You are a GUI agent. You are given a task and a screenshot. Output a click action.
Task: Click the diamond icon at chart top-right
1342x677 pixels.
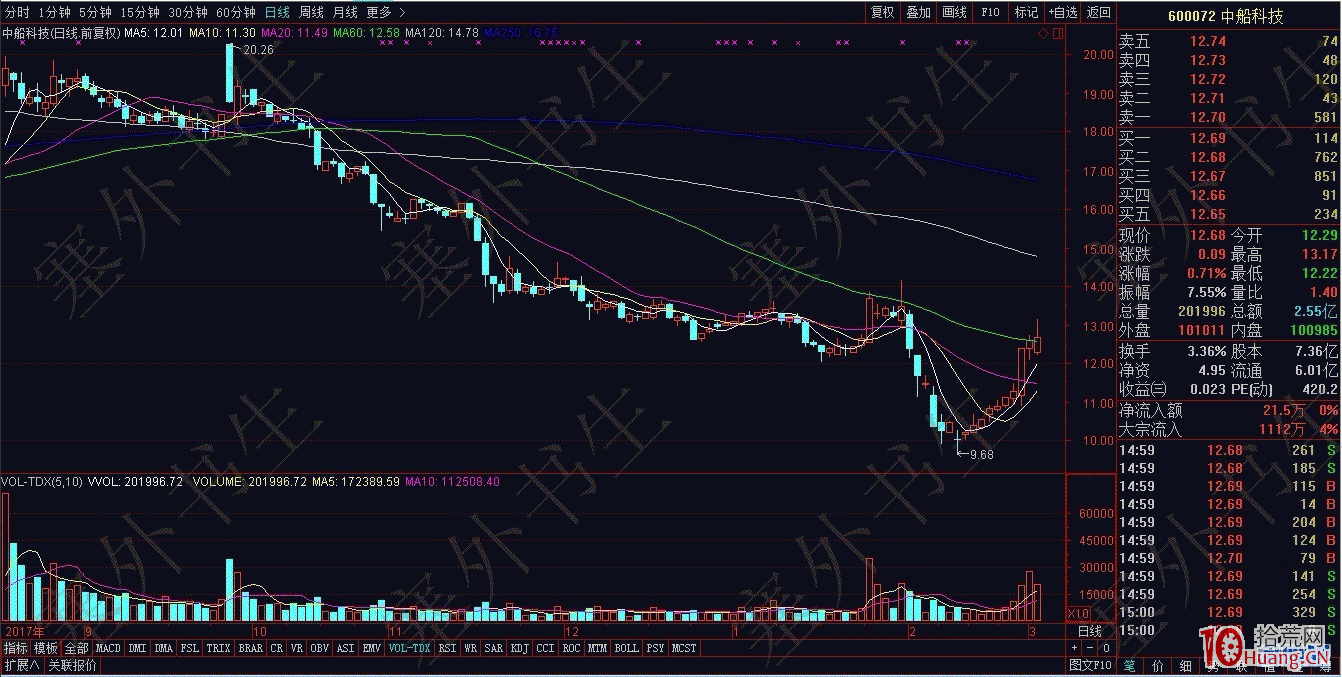pos(1044,33)
